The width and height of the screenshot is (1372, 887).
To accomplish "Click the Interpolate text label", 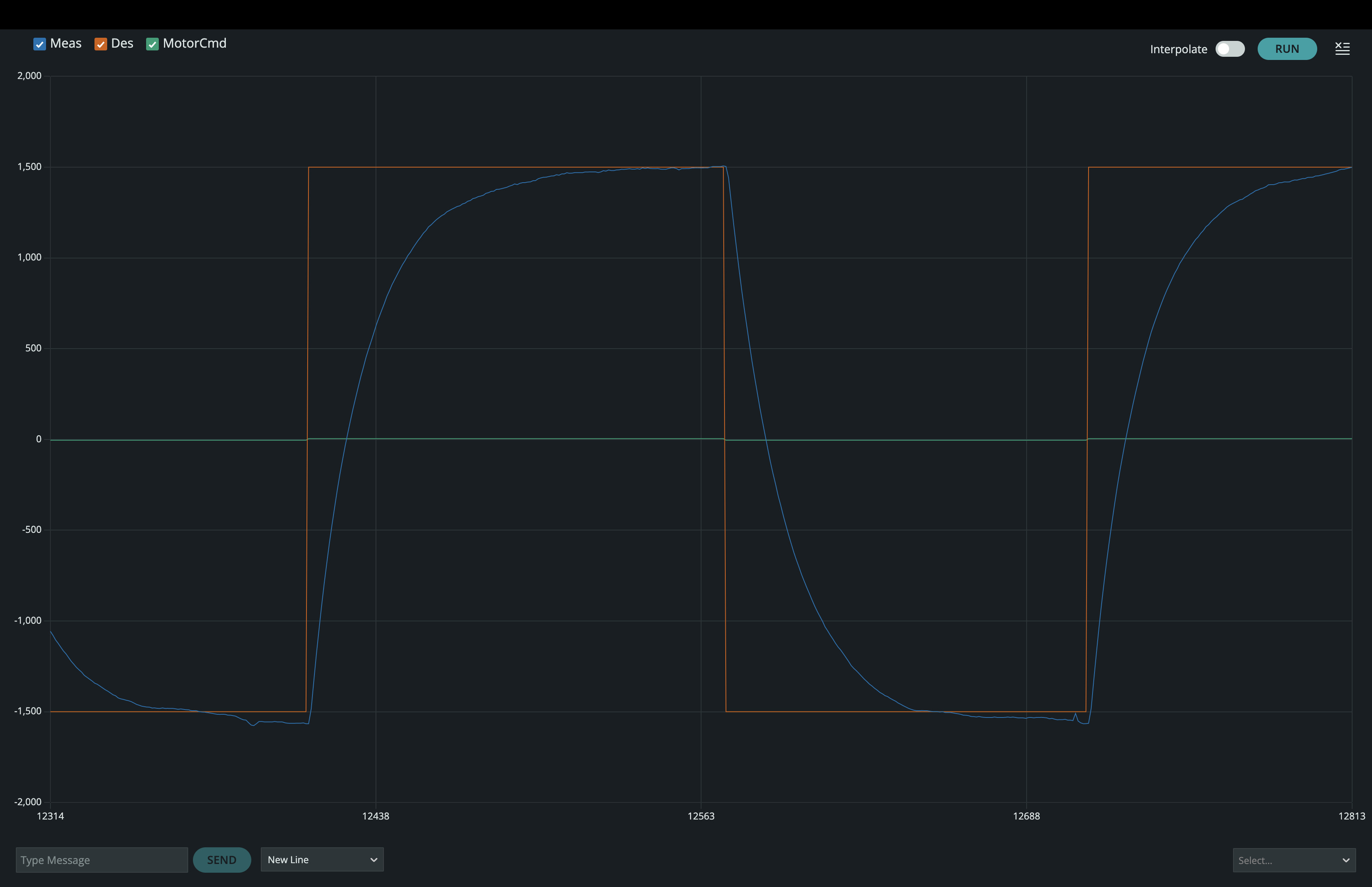I will (1178, 50).
